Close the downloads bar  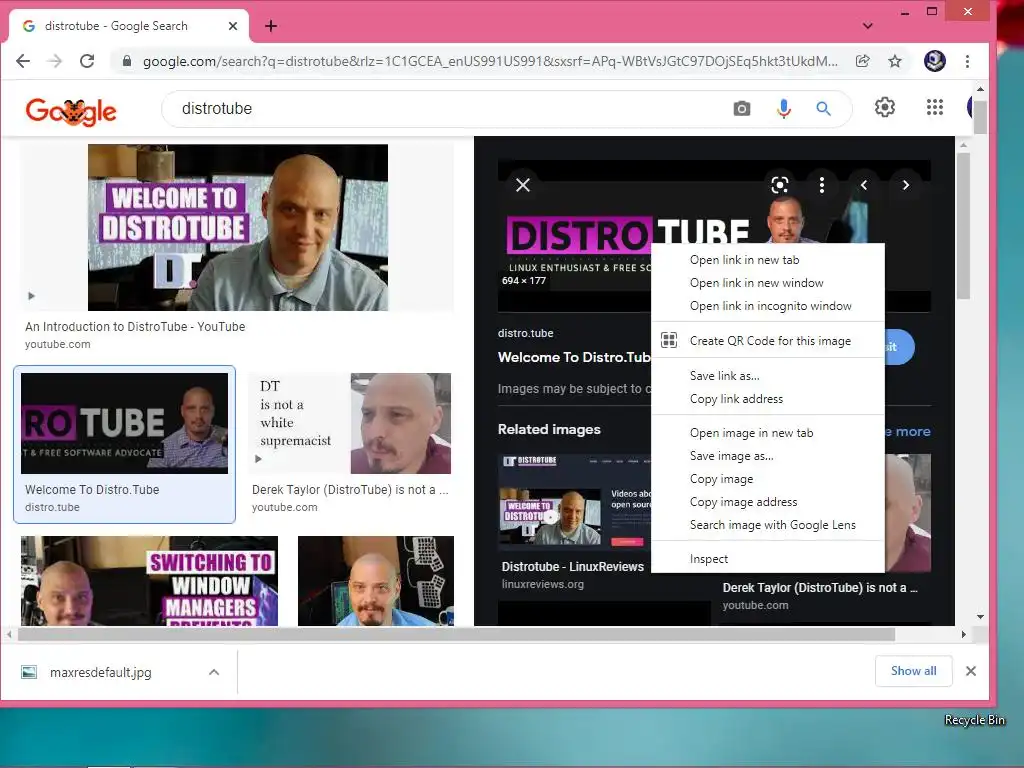click(x=970, y=671)
